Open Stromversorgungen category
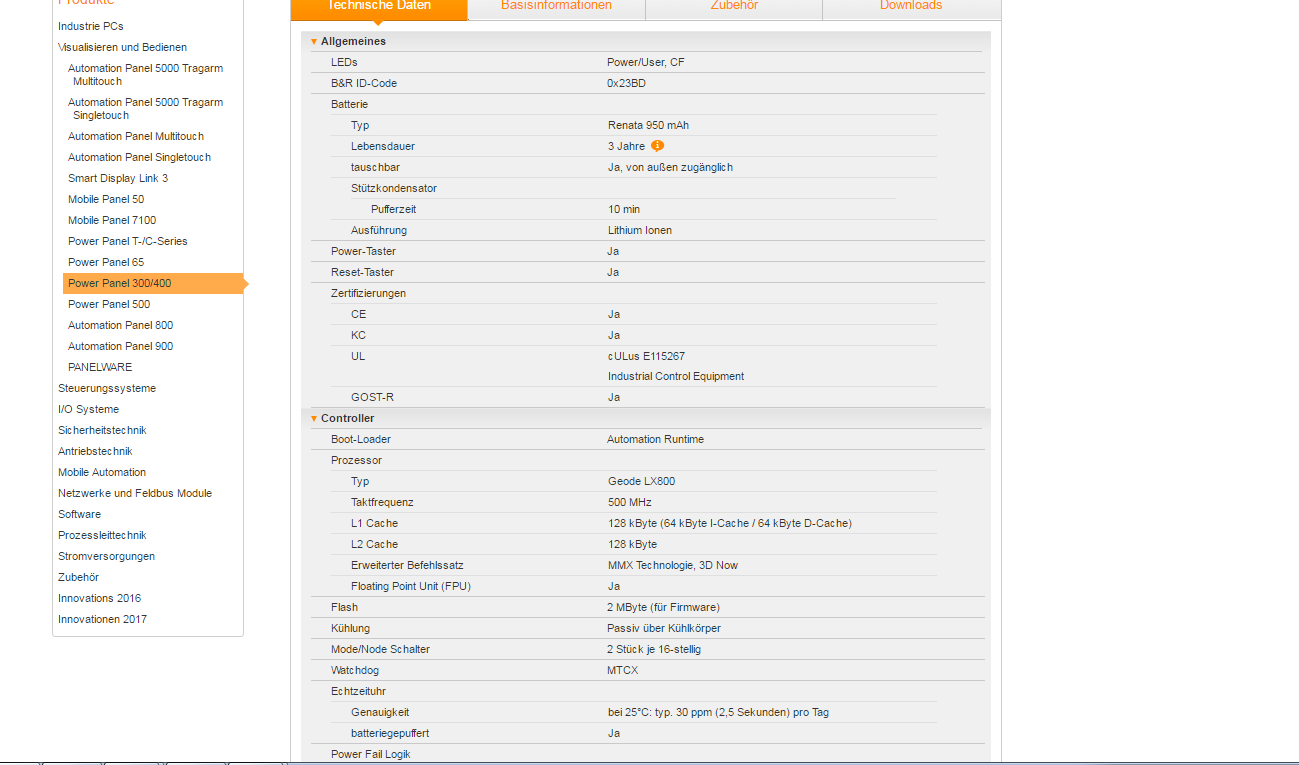The width and height of the screenshot is (1299, 765). click(x=106, y=556)
